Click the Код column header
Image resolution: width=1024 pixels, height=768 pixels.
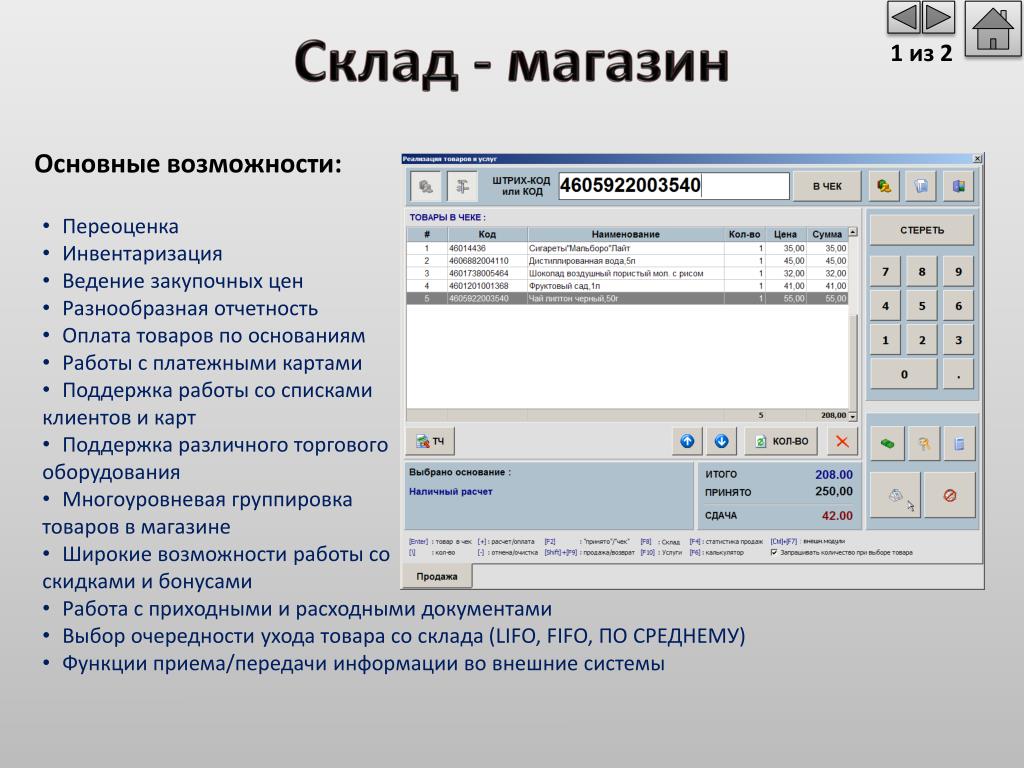pos(487,234)
